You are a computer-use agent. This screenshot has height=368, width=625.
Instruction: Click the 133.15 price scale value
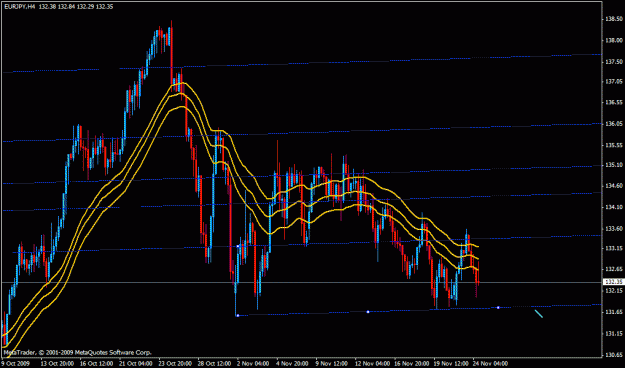[614, 248]
